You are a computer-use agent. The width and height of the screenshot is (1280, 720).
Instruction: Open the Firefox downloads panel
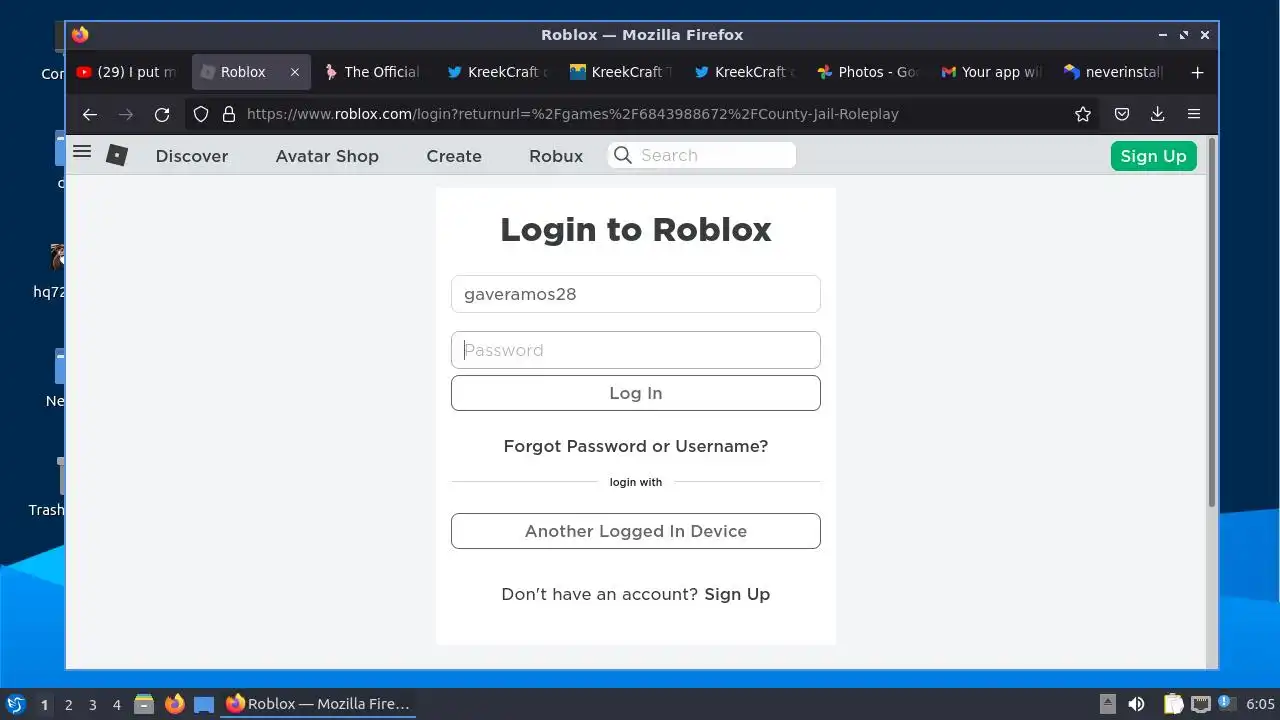point(1157,114)
